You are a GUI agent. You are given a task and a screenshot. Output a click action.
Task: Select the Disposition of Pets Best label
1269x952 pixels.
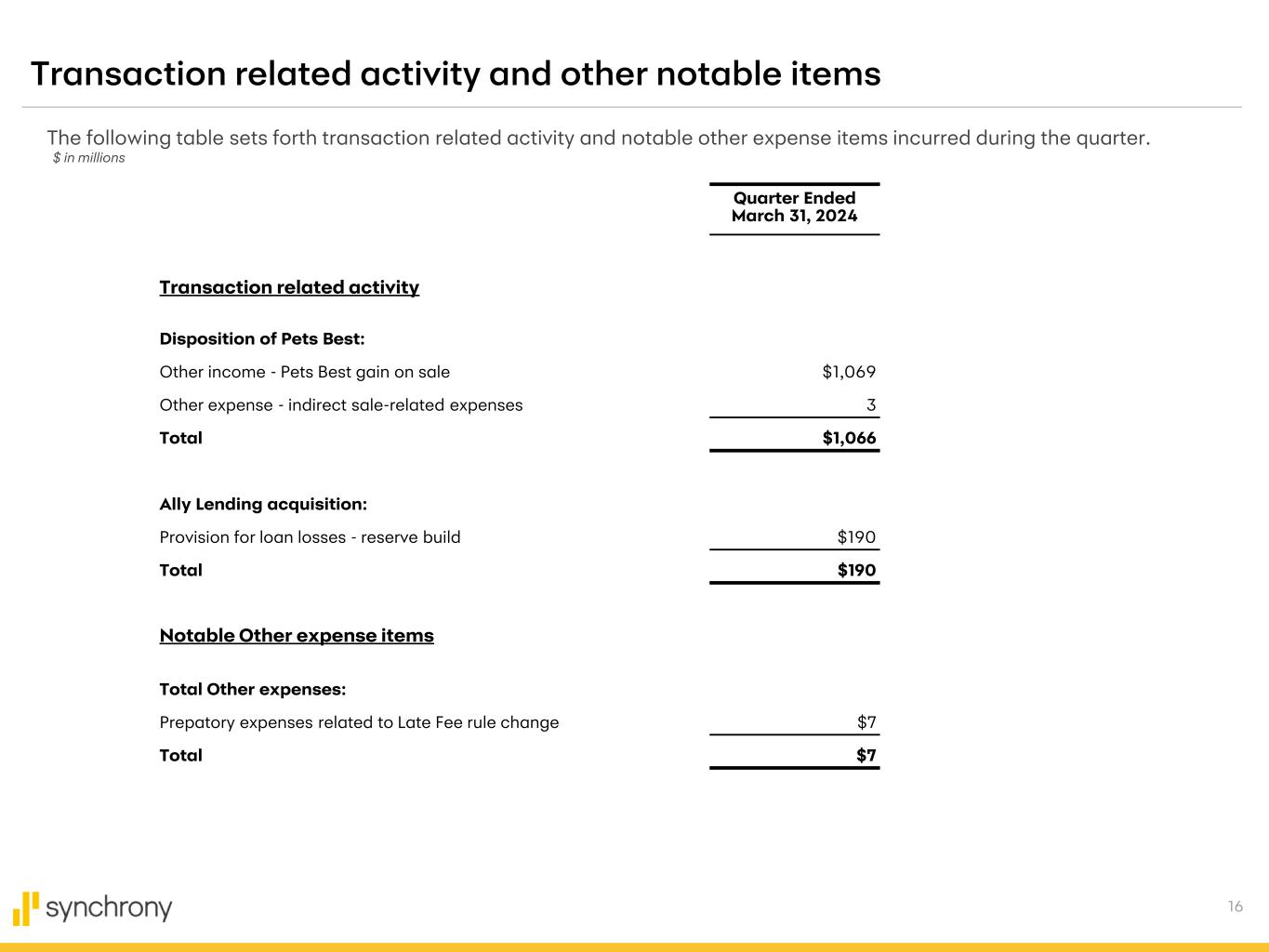pyautogui.click(x=262, y=339)
